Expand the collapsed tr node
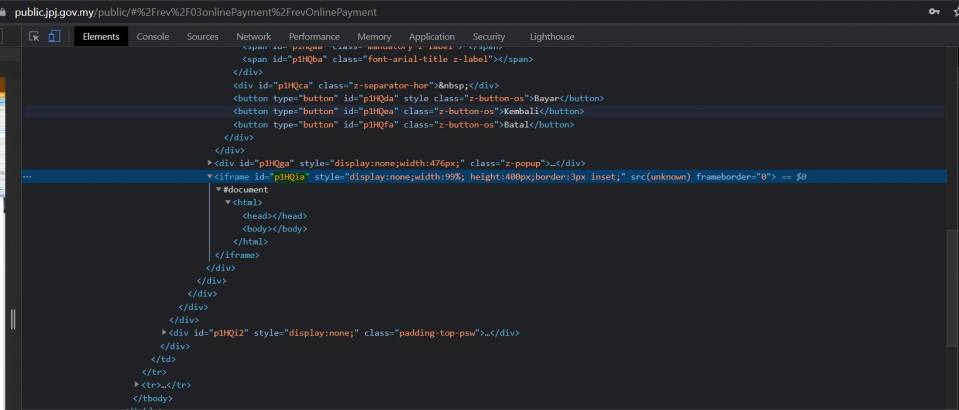Image resolution: width=959 pixels, height=410 pixels. click(x=136, y=384)
